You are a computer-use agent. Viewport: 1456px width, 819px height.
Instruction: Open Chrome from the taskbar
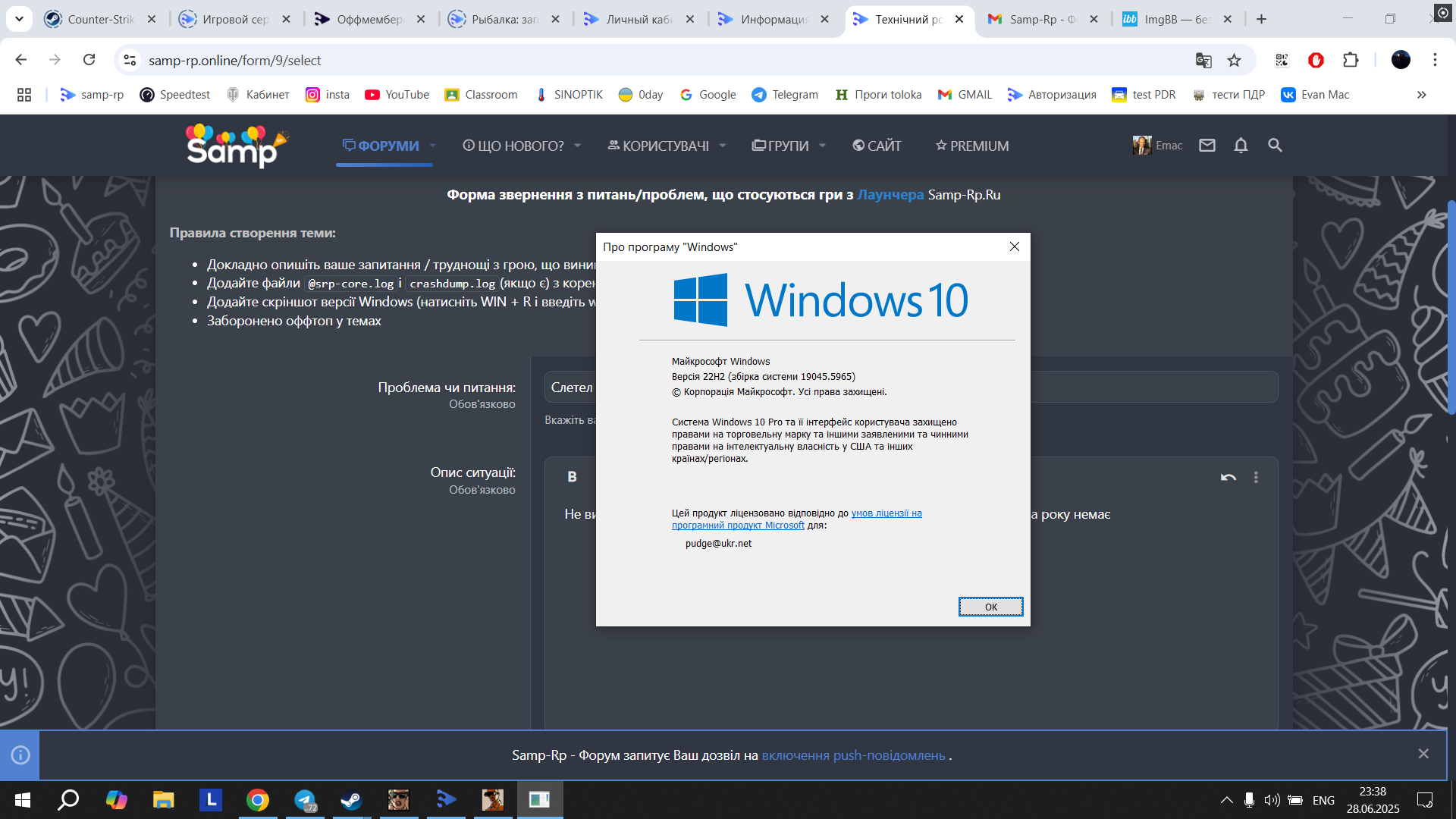point(258,800)
